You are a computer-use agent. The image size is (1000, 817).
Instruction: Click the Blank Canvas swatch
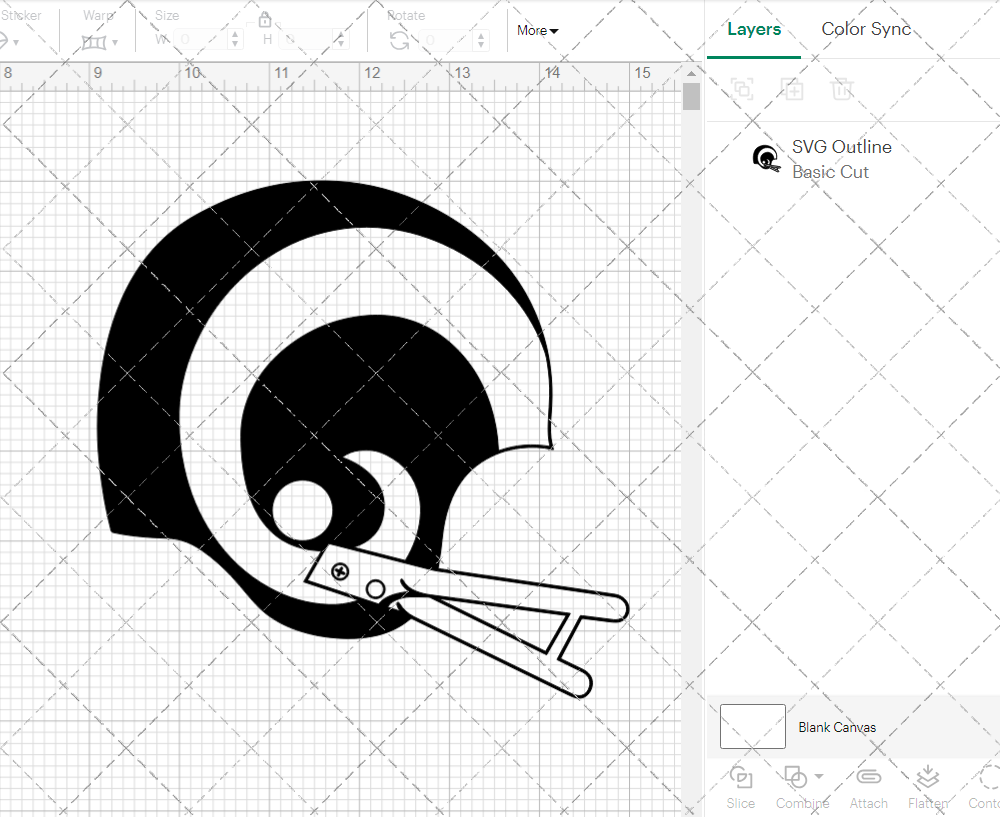[x=753, y=726]
